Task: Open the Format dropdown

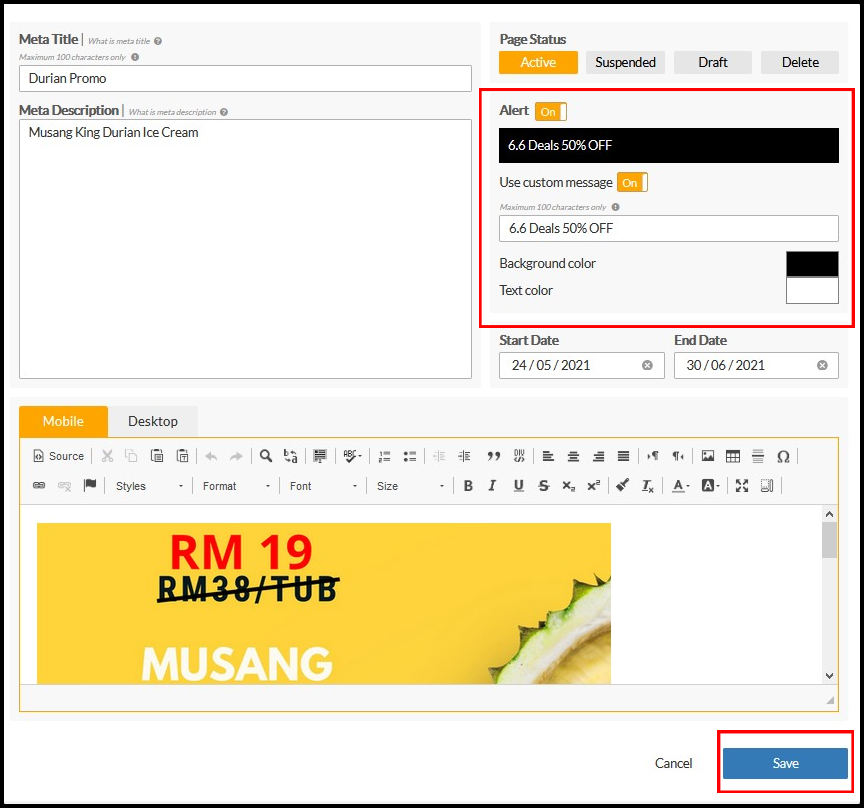Action: (x=236, y=486)
